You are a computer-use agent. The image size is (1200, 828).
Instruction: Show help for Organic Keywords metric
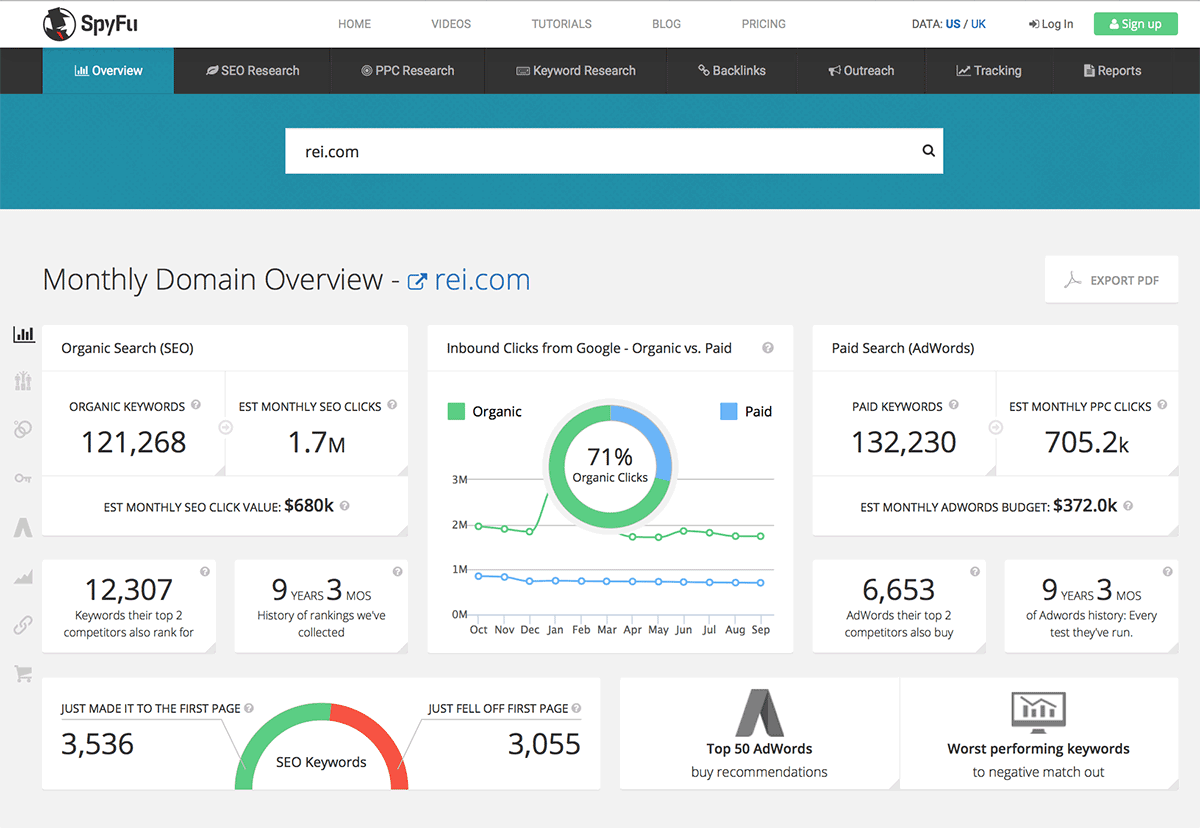[x=196, y=405]
